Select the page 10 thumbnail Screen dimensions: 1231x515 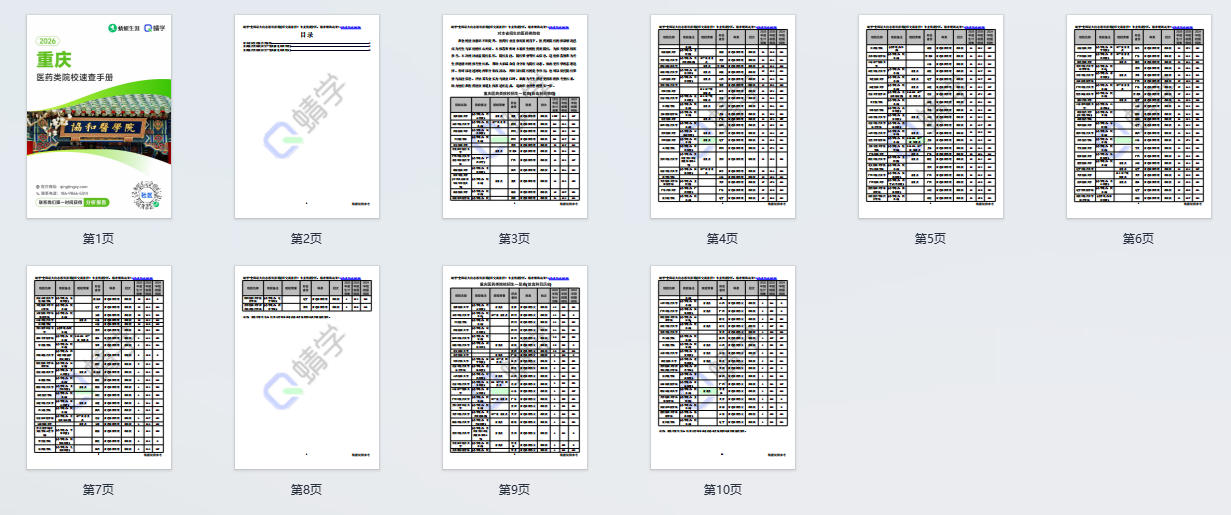tap(723, 367)
